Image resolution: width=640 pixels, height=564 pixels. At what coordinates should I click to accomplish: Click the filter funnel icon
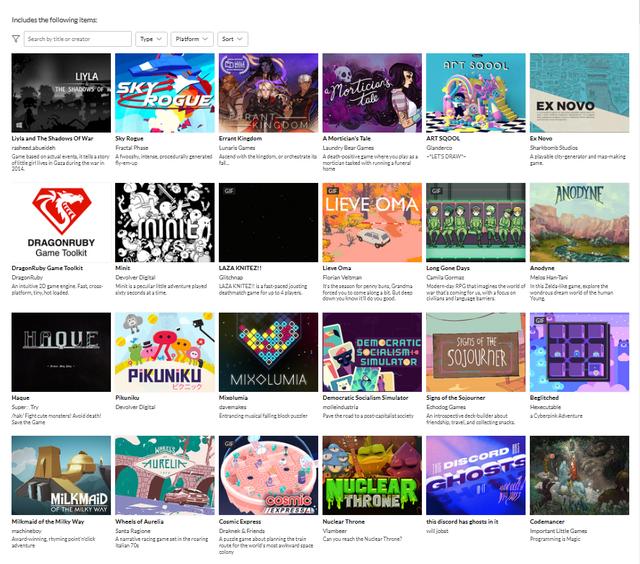point(16,39)
